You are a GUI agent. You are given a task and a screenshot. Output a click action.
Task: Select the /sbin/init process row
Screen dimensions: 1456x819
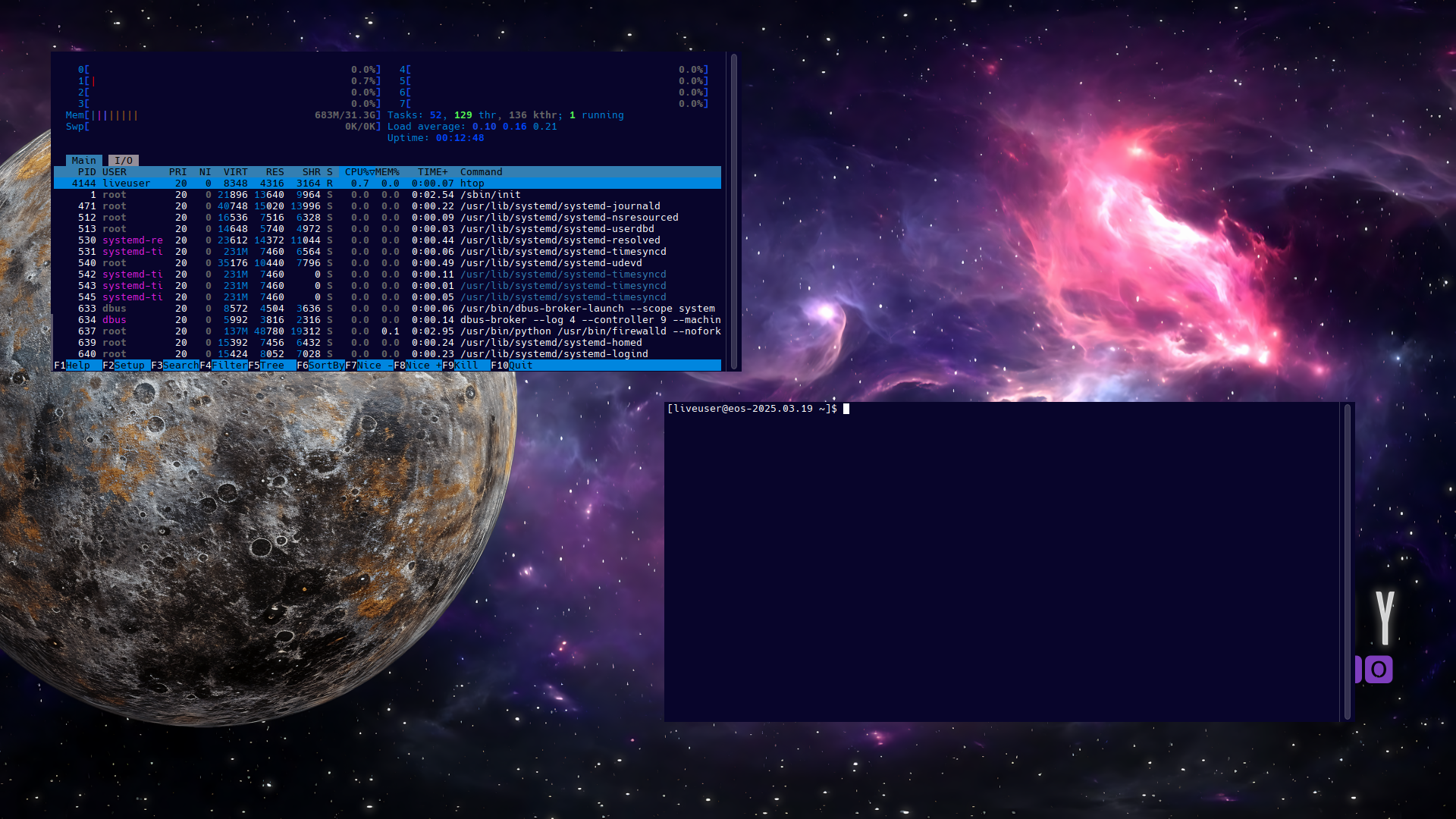388,195
